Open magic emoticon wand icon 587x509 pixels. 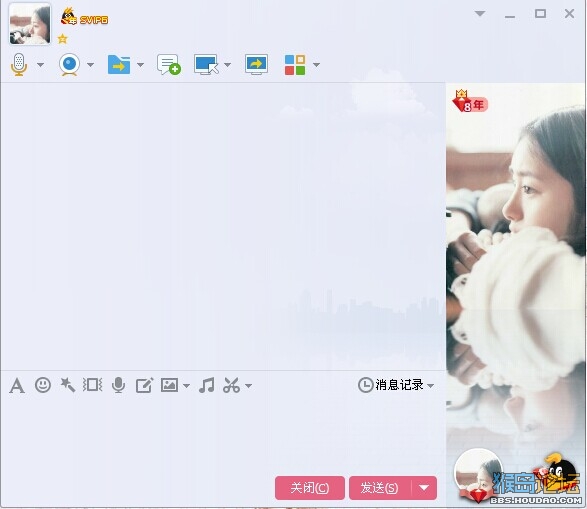tap(68, 385)
